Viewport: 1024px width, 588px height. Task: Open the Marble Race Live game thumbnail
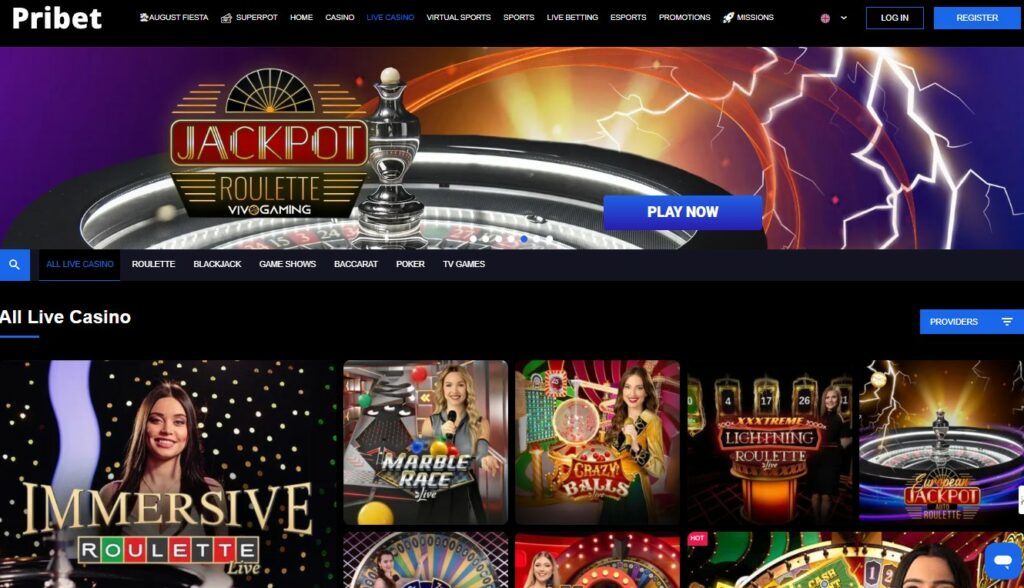(426, 442)
